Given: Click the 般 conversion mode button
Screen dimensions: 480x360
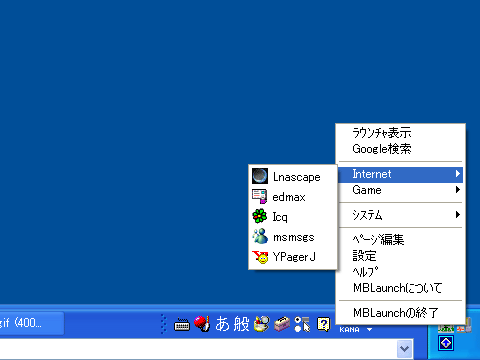Looking at the screenshot, I should click(x=241, y=324).
